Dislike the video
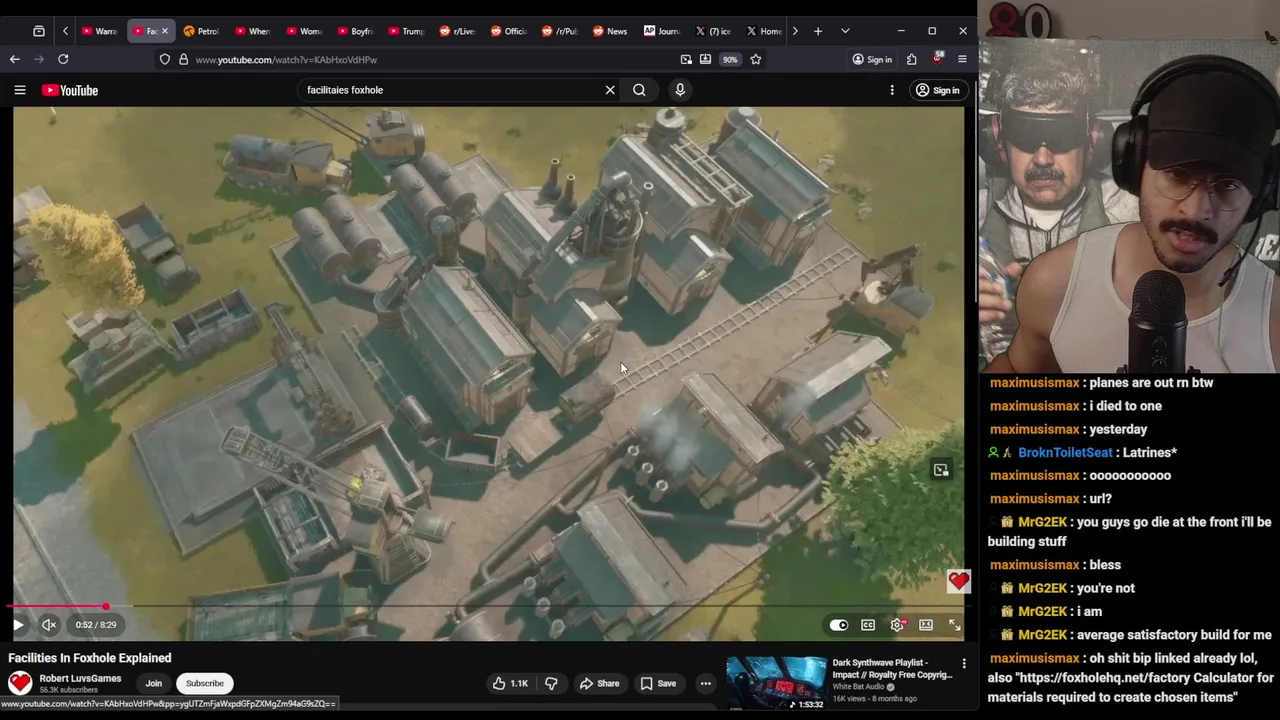This screenshot has height=720, width=1280. pos(551,683)
